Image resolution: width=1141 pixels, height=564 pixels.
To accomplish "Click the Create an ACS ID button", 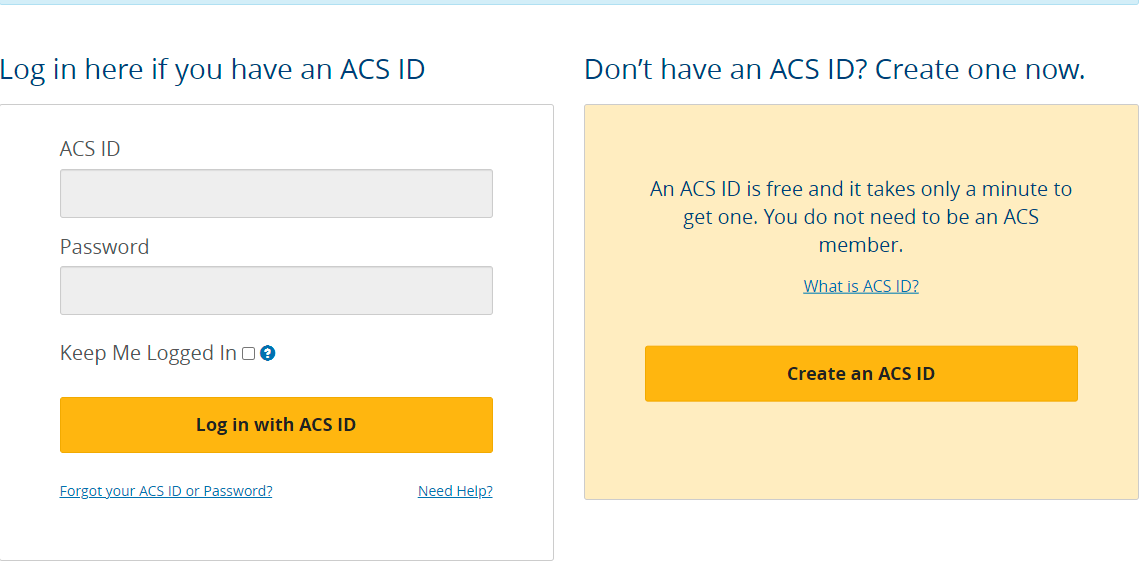I will [x=861, y=374].
